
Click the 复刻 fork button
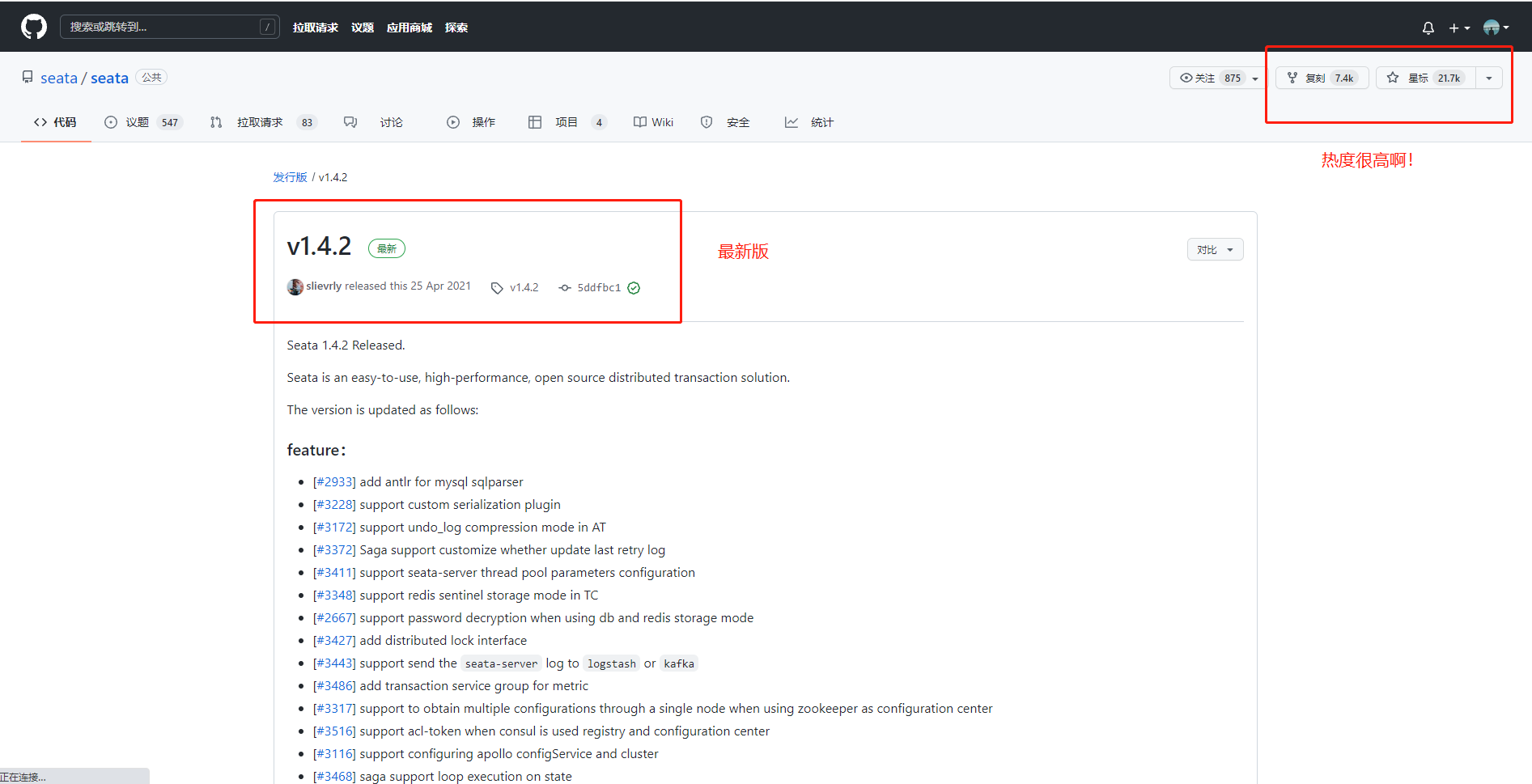pyautogui.click(x=1322, y=78)
